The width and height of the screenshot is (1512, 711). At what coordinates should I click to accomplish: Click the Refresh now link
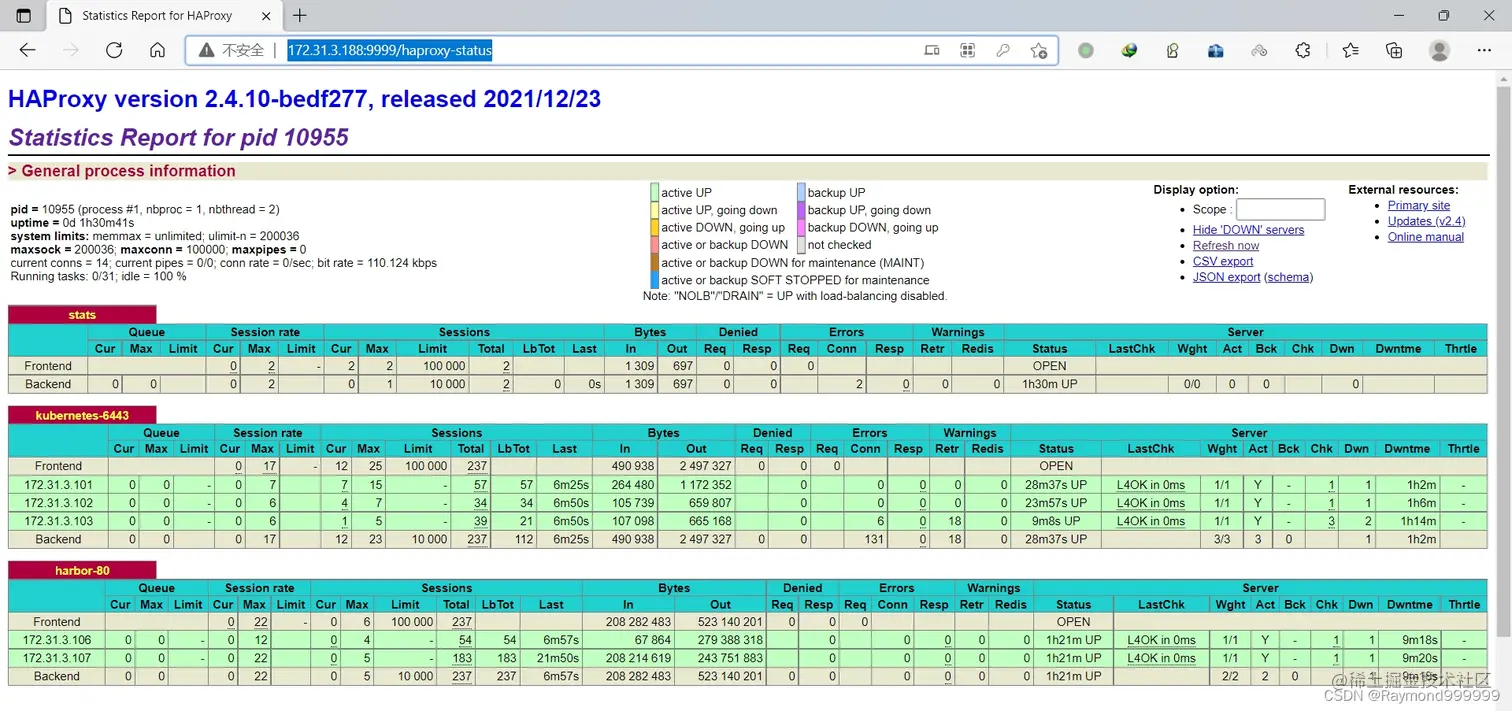click(1226, 245)
